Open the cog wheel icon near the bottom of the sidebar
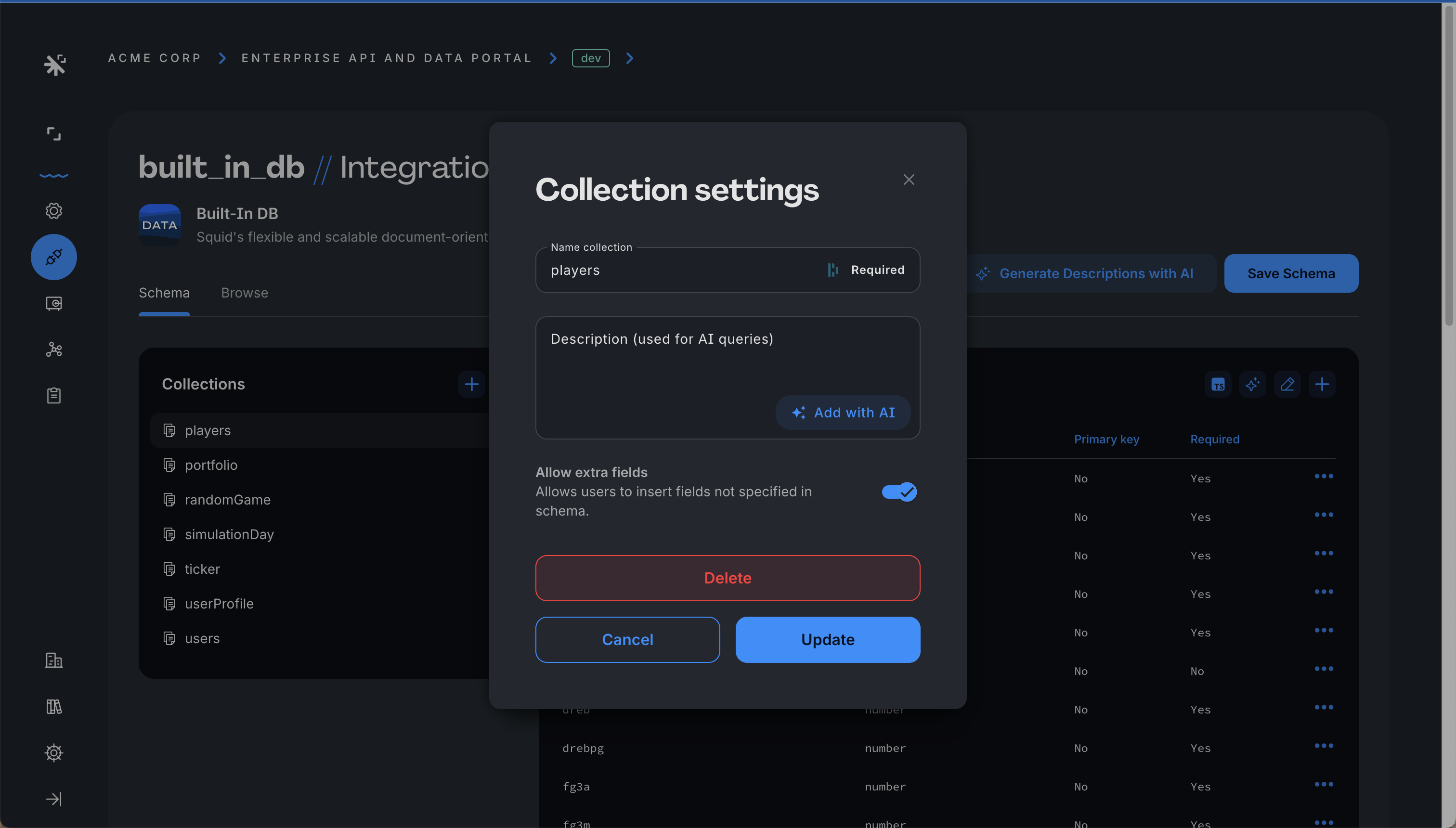 pyautogui.click(x=53, y=752)
